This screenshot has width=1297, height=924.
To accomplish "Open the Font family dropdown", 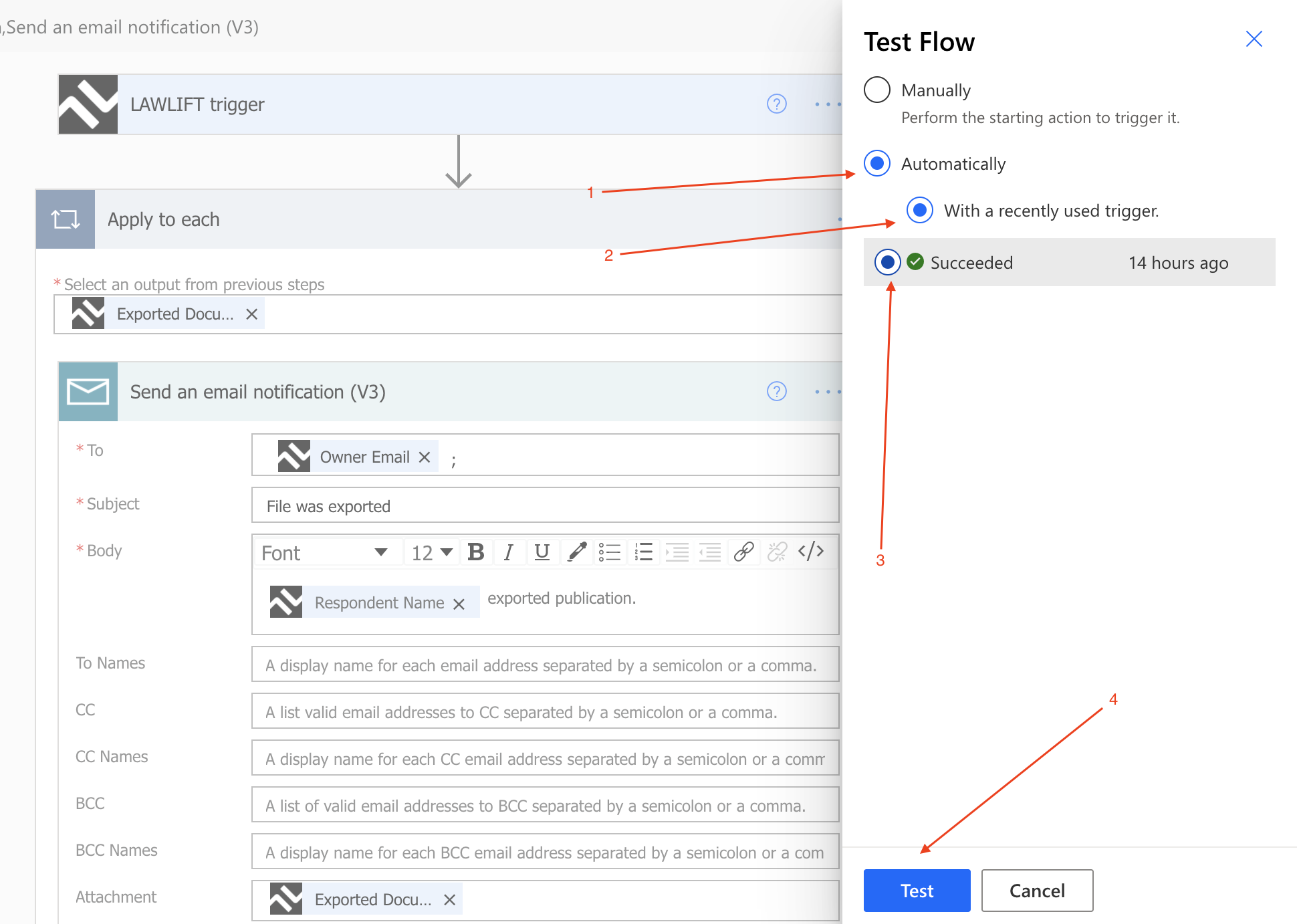I will (326, 552).
